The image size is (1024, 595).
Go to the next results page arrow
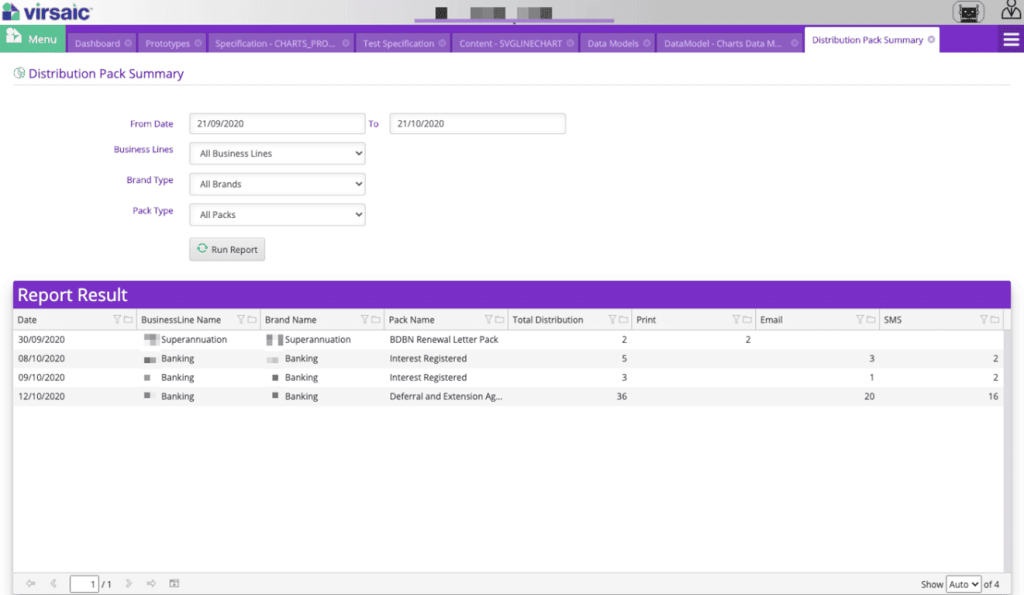(x=128, y=584)
